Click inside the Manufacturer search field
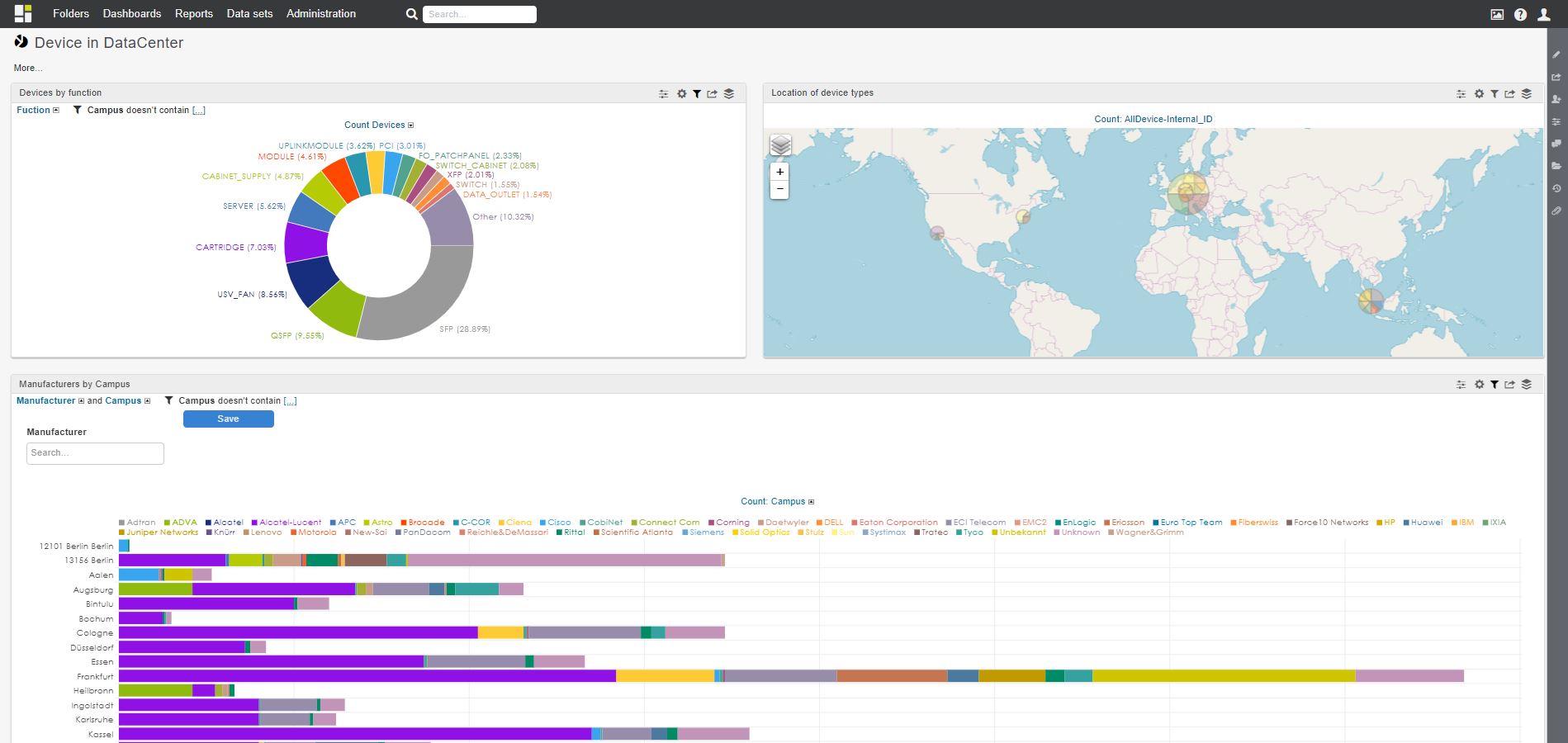The image size is (1568, 743). [x=95, y=452]
